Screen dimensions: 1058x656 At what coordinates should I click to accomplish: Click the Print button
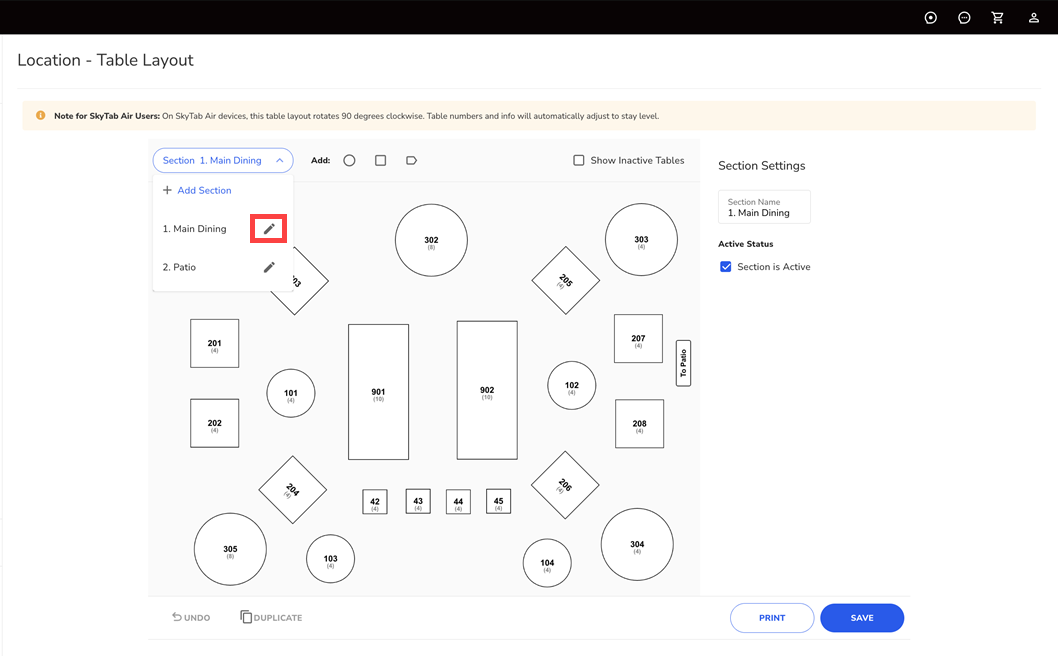[771, 618]
